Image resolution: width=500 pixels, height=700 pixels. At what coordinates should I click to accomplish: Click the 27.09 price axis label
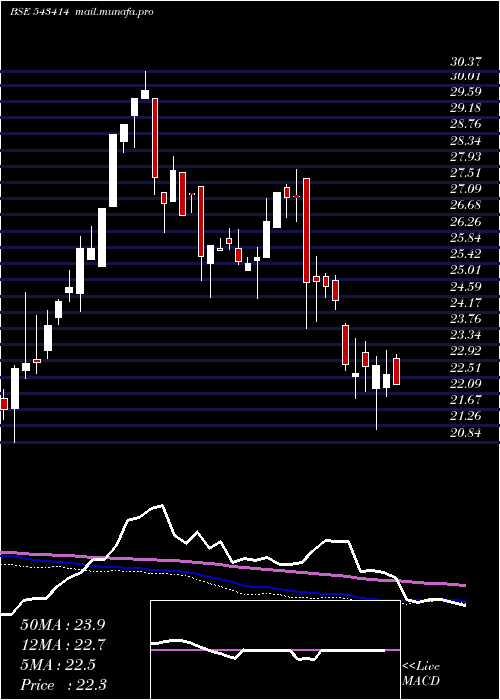(465, 189)
